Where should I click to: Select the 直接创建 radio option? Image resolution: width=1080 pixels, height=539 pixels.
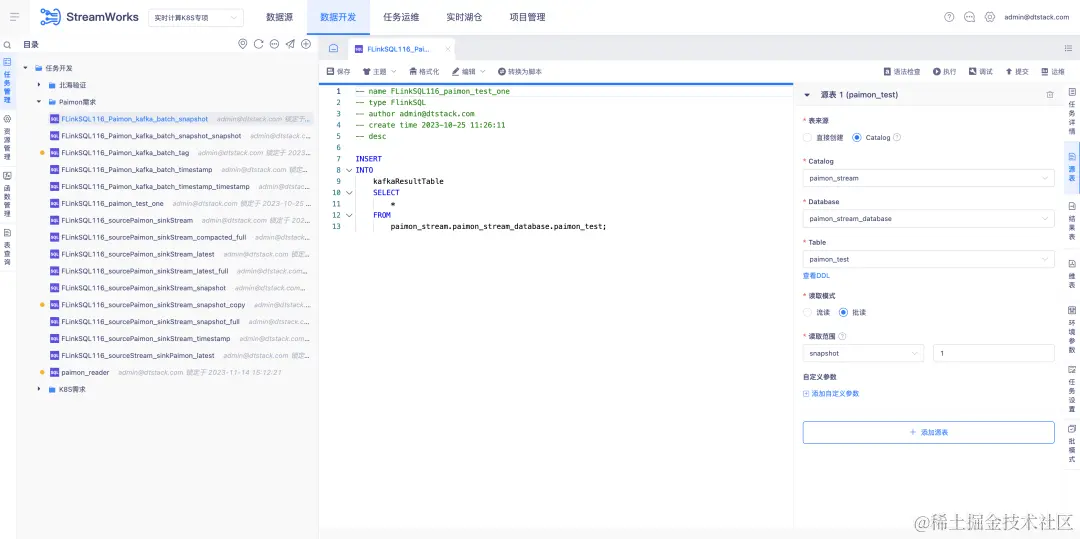tap(807, 137)
